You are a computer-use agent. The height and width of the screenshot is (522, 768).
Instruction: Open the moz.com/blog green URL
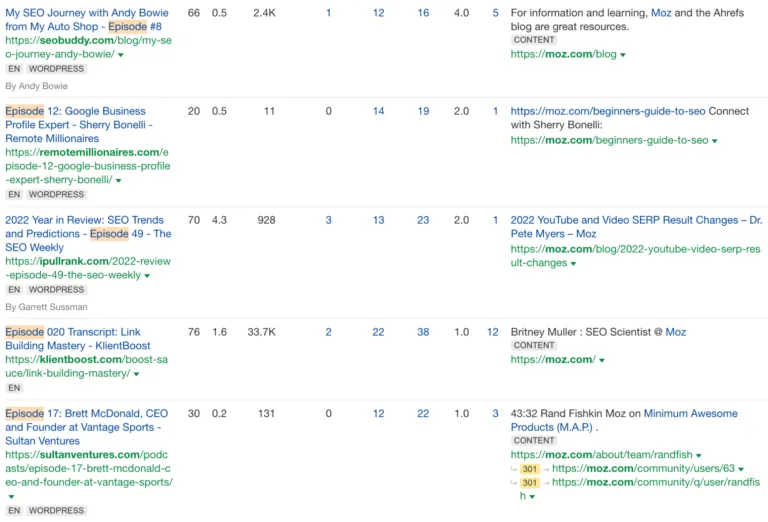click(x=563, y=54)
